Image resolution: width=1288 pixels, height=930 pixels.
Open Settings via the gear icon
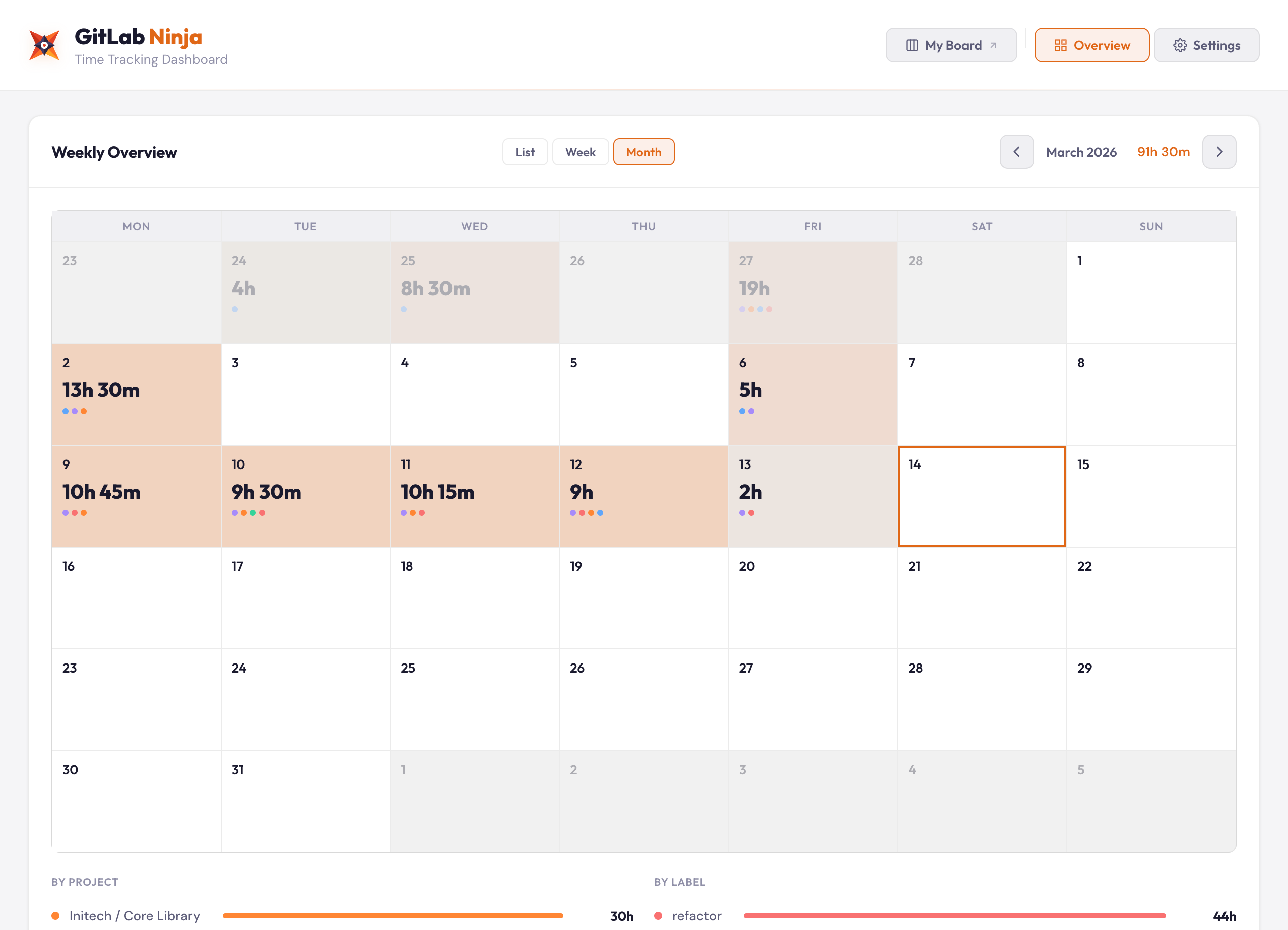point(1180,45)
